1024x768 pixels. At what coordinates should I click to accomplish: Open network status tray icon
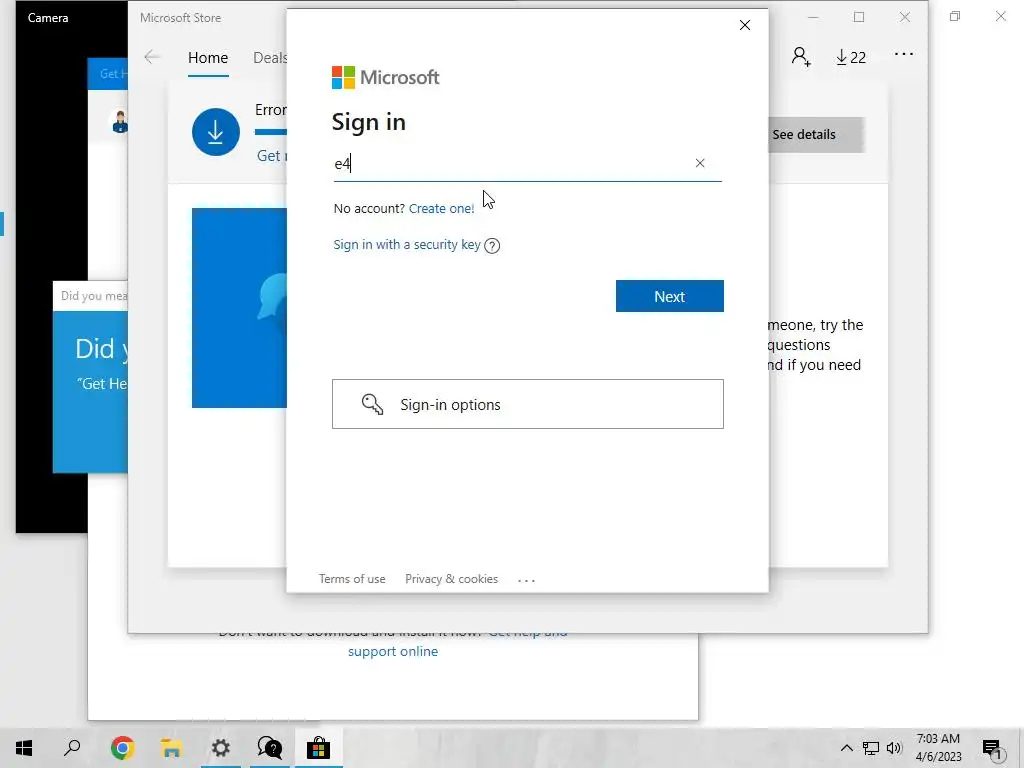point(871,748)
